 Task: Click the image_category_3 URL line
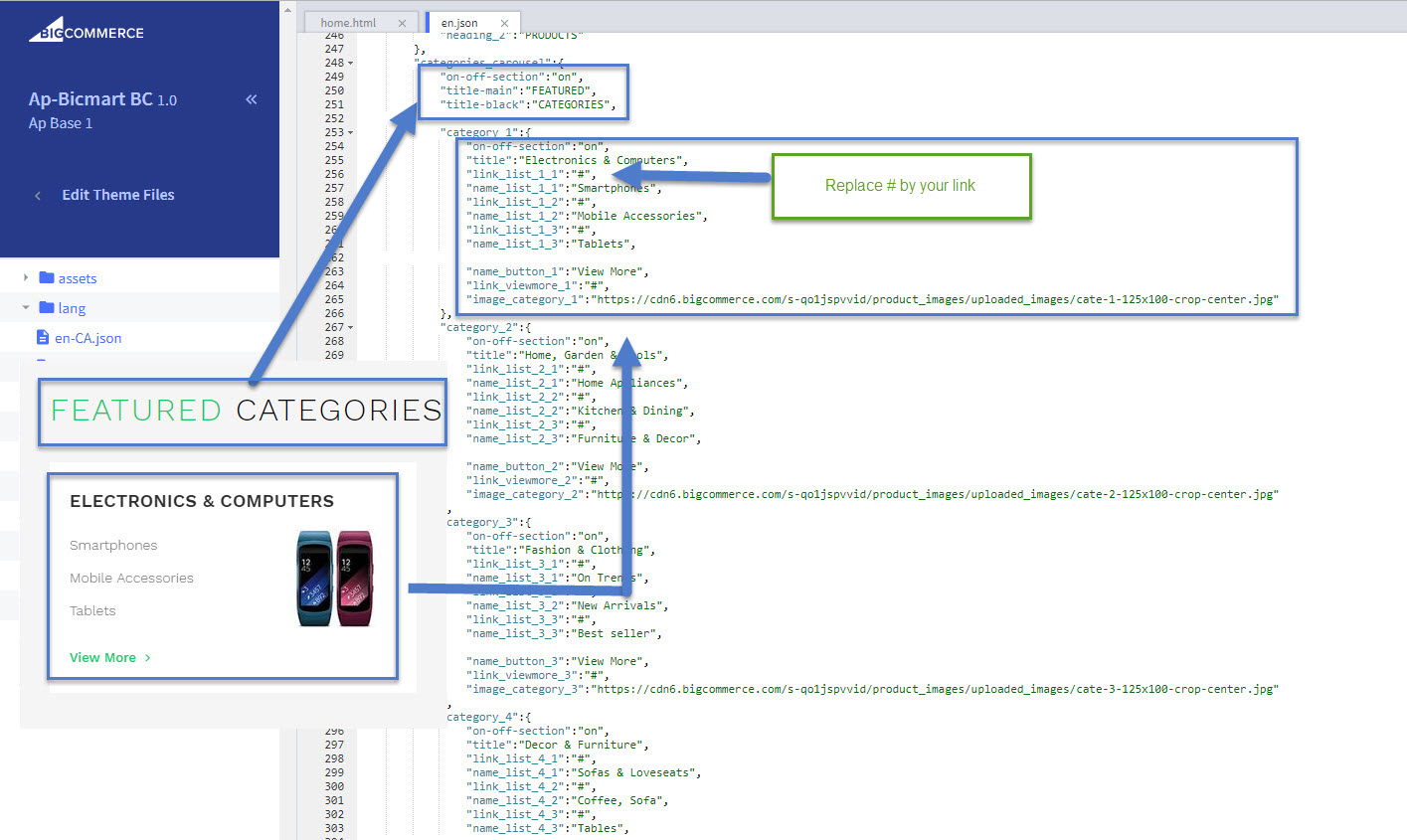coord(873,689)
